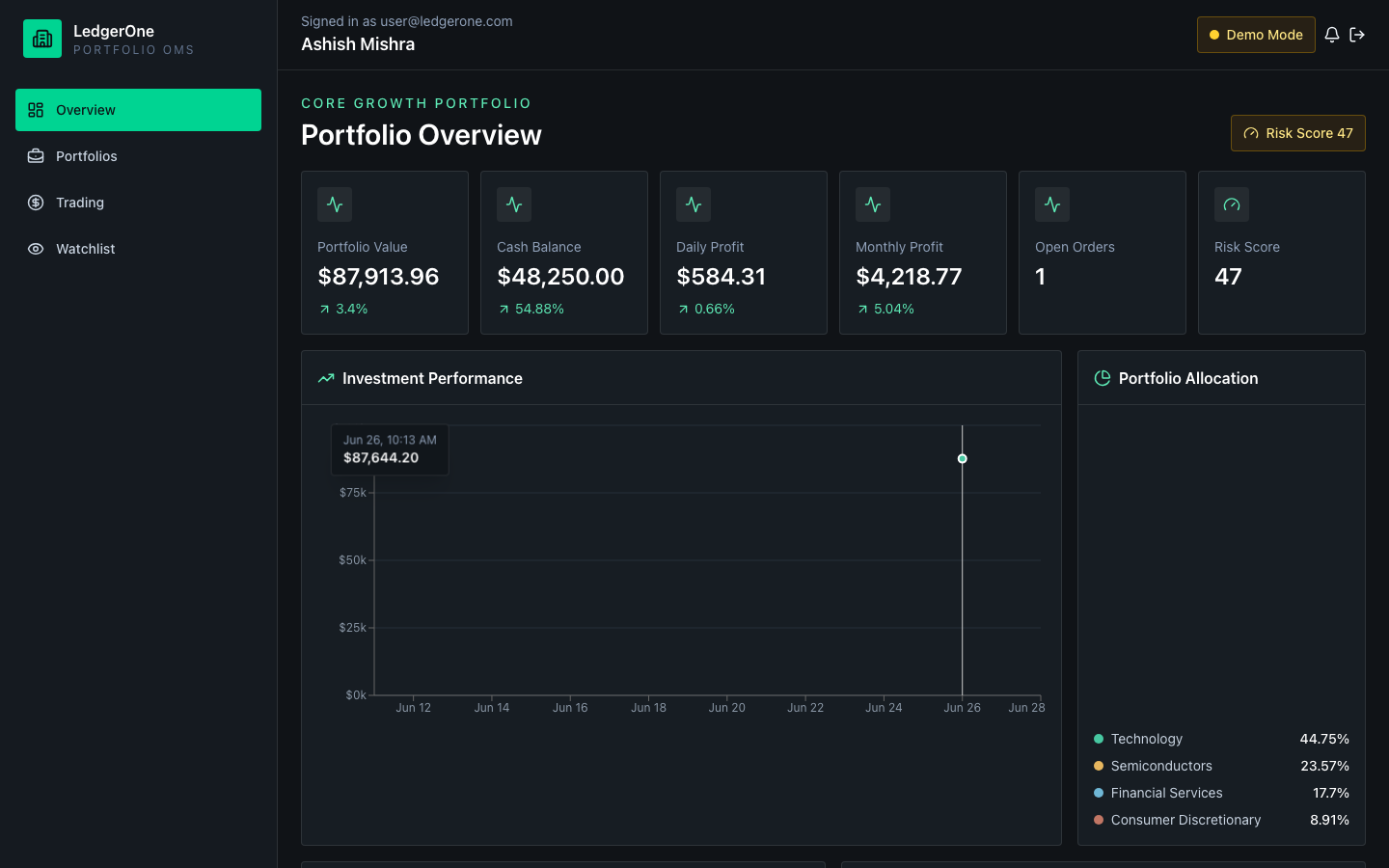1389x868 pixels.
Task: Click the green Technology legend dot
Action: (1099, 739)
